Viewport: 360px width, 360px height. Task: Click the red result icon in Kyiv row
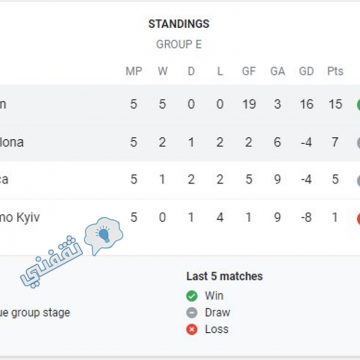coord(358,219)
